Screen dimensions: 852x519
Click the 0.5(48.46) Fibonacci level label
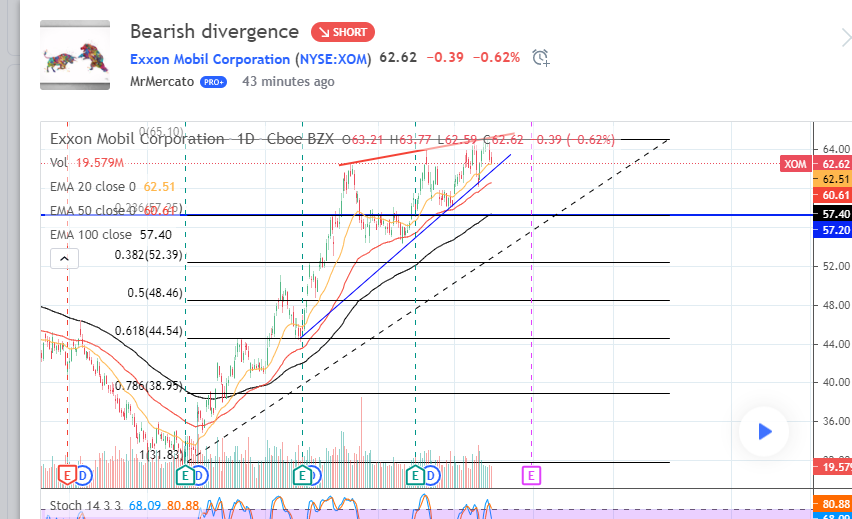(155, 292)
